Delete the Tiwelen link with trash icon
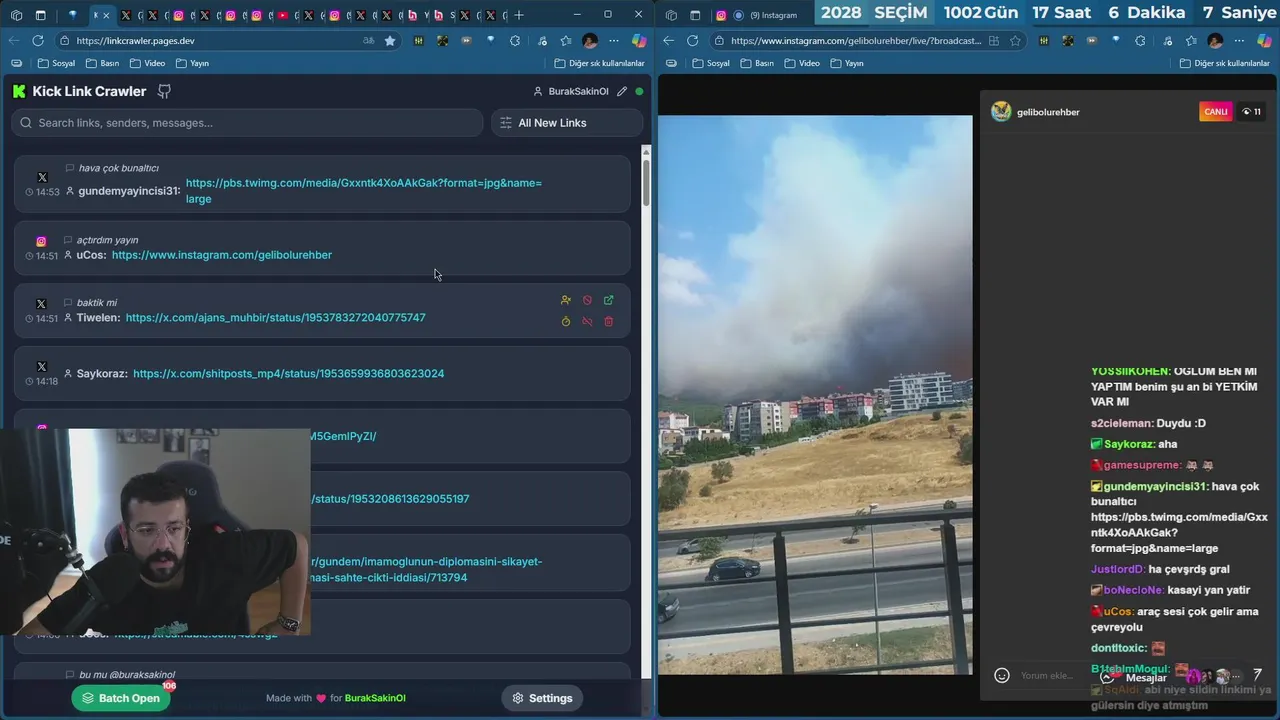The height and width of the screenshot is (720, 1280). (608, 321)
